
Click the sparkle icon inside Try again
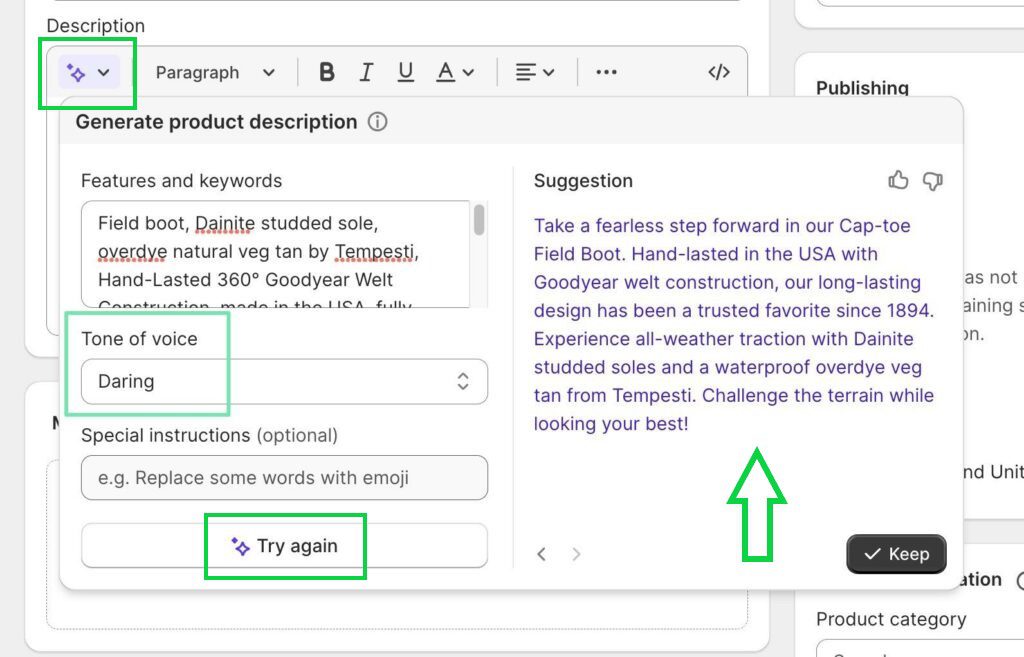coord(240,546)
